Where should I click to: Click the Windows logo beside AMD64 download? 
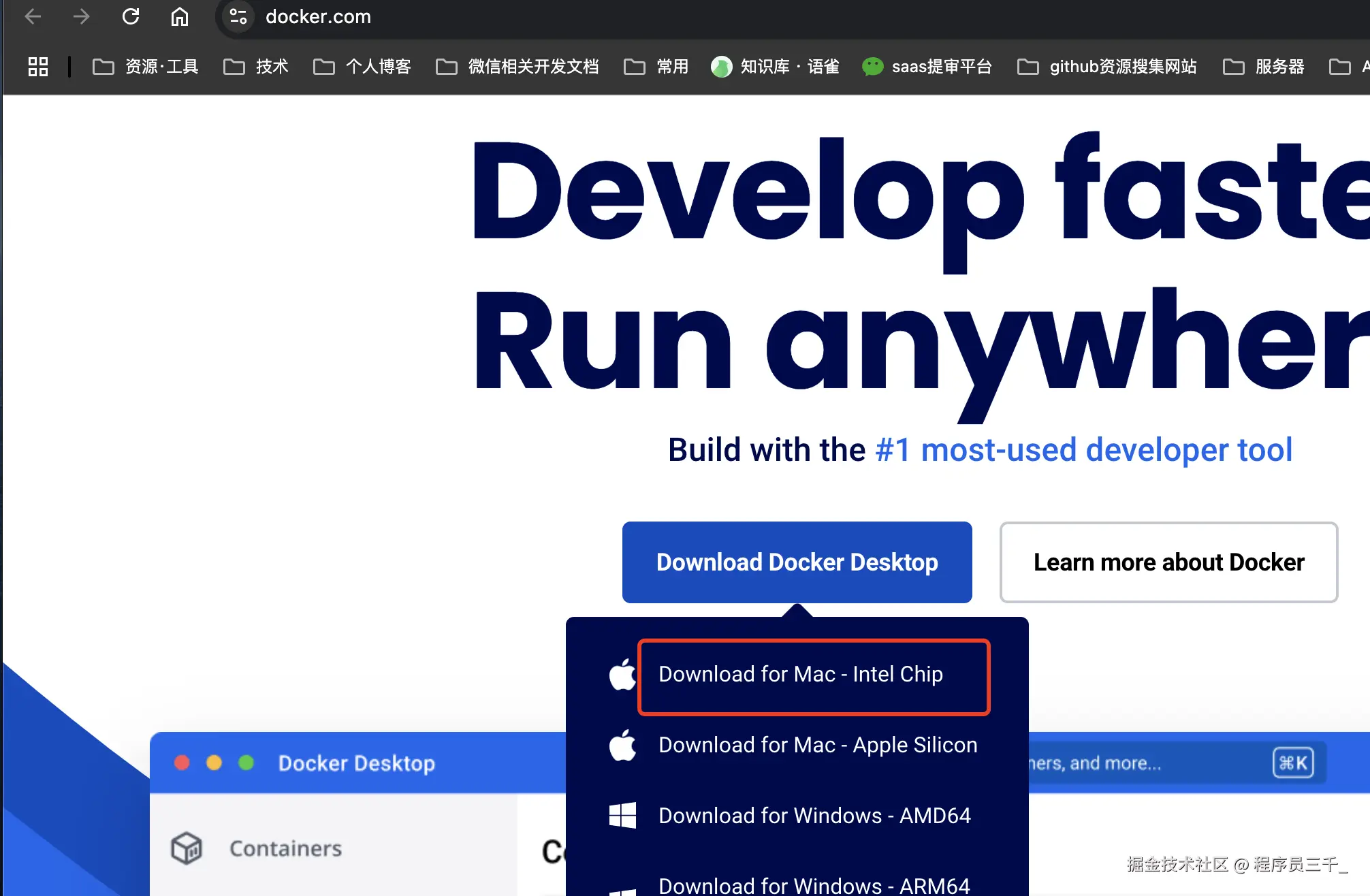pyautogui.click(x=622, y=815)
